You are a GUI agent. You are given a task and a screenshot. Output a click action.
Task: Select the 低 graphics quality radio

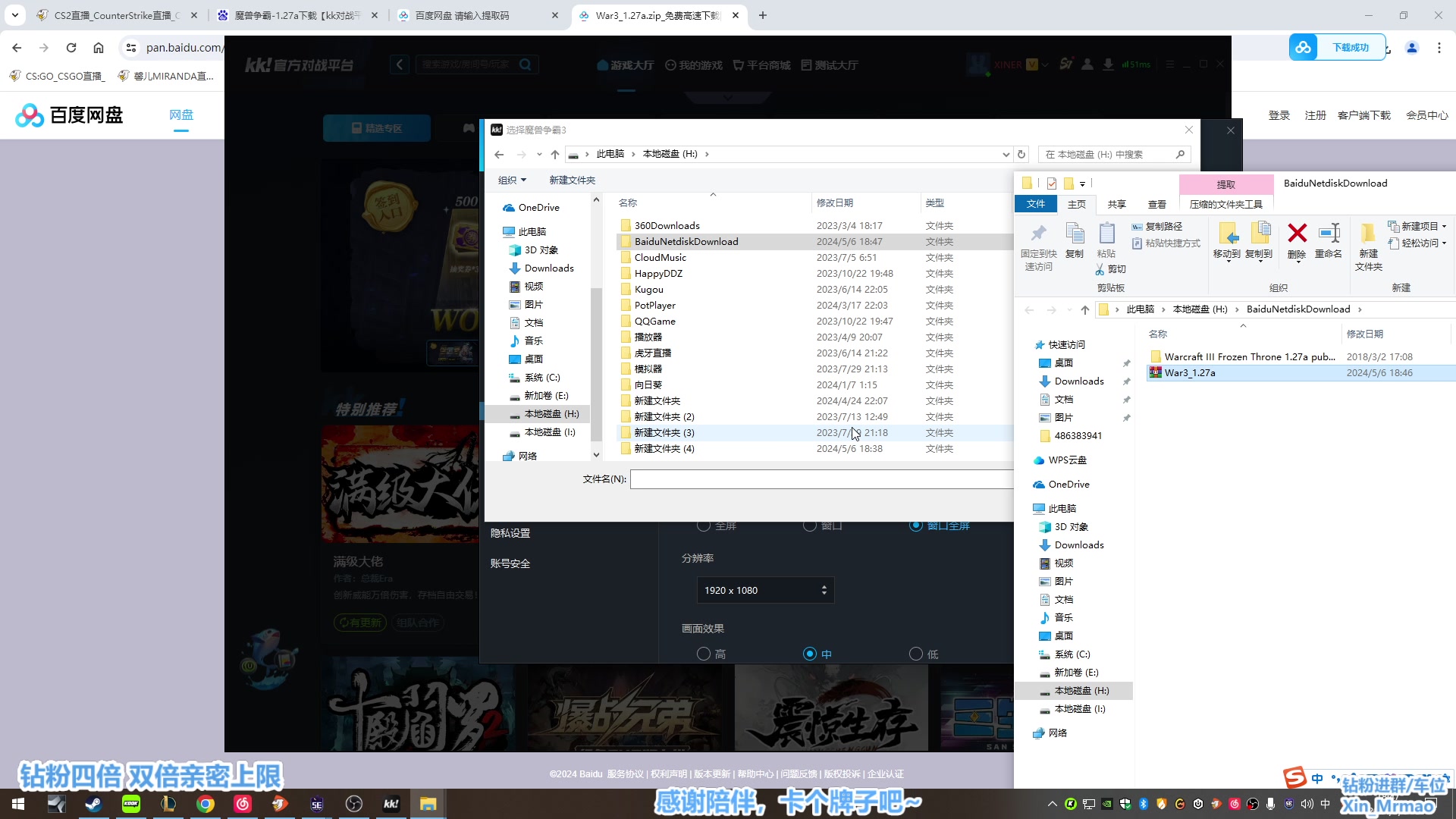tap(916, 654)
